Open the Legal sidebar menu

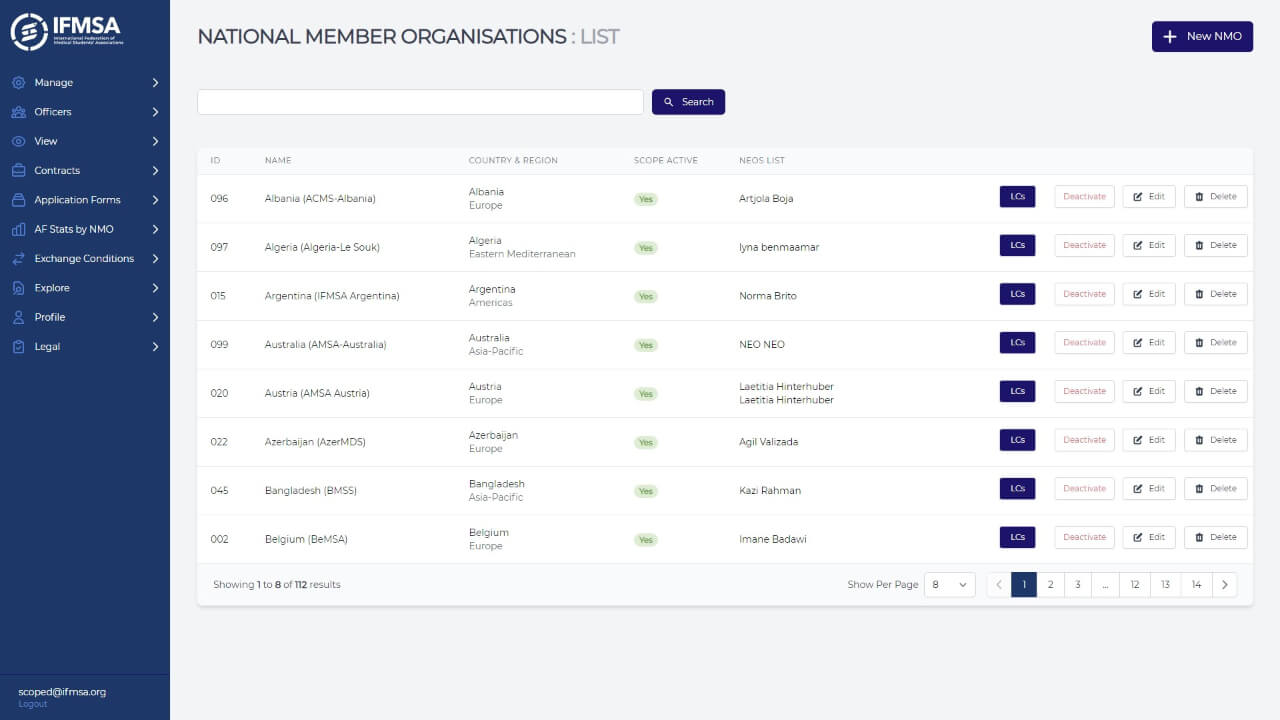[x=85, y=346]
